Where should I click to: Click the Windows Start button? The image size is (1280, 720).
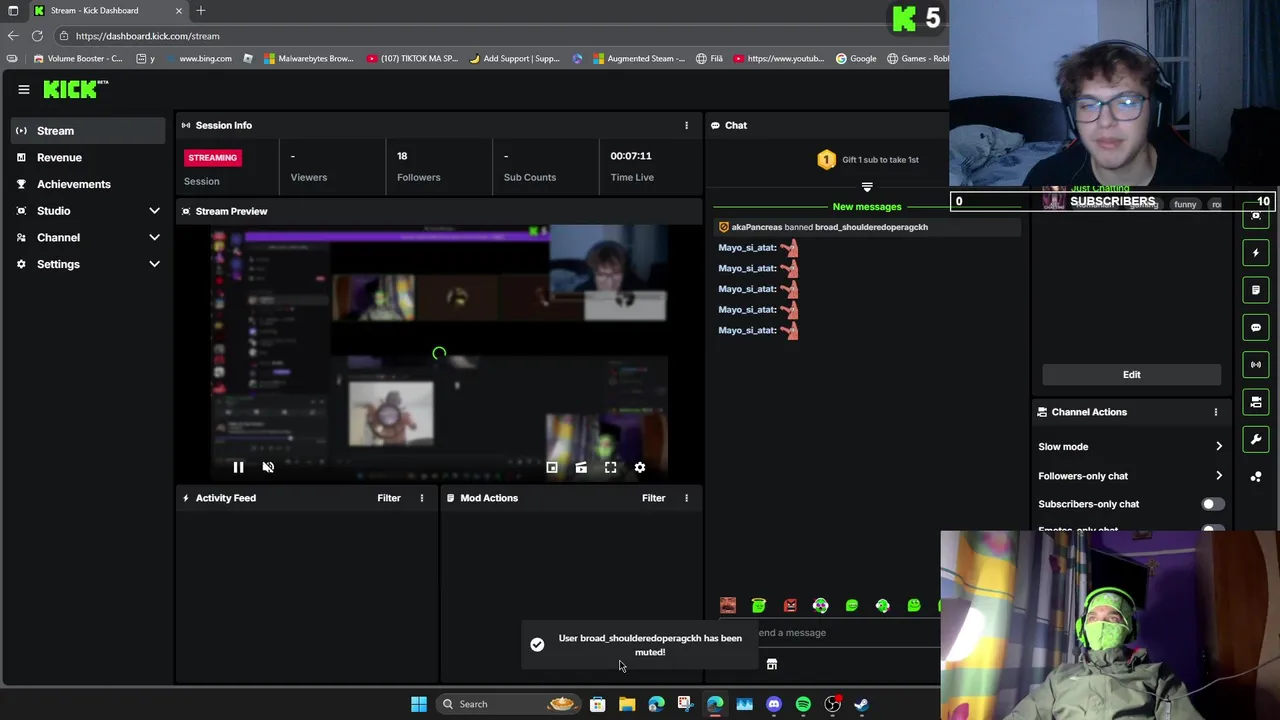click(x=419, y=704)
